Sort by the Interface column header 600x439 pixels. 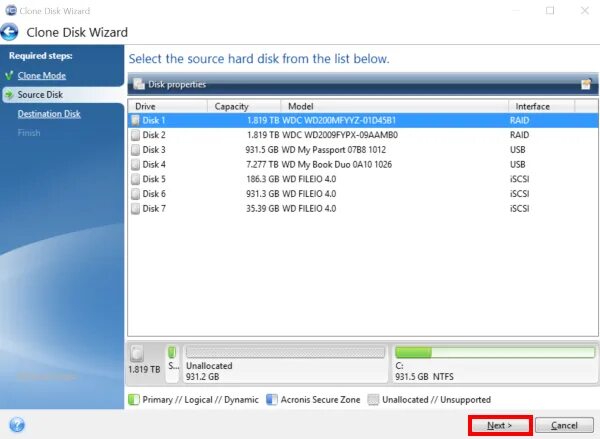(541, 106)
